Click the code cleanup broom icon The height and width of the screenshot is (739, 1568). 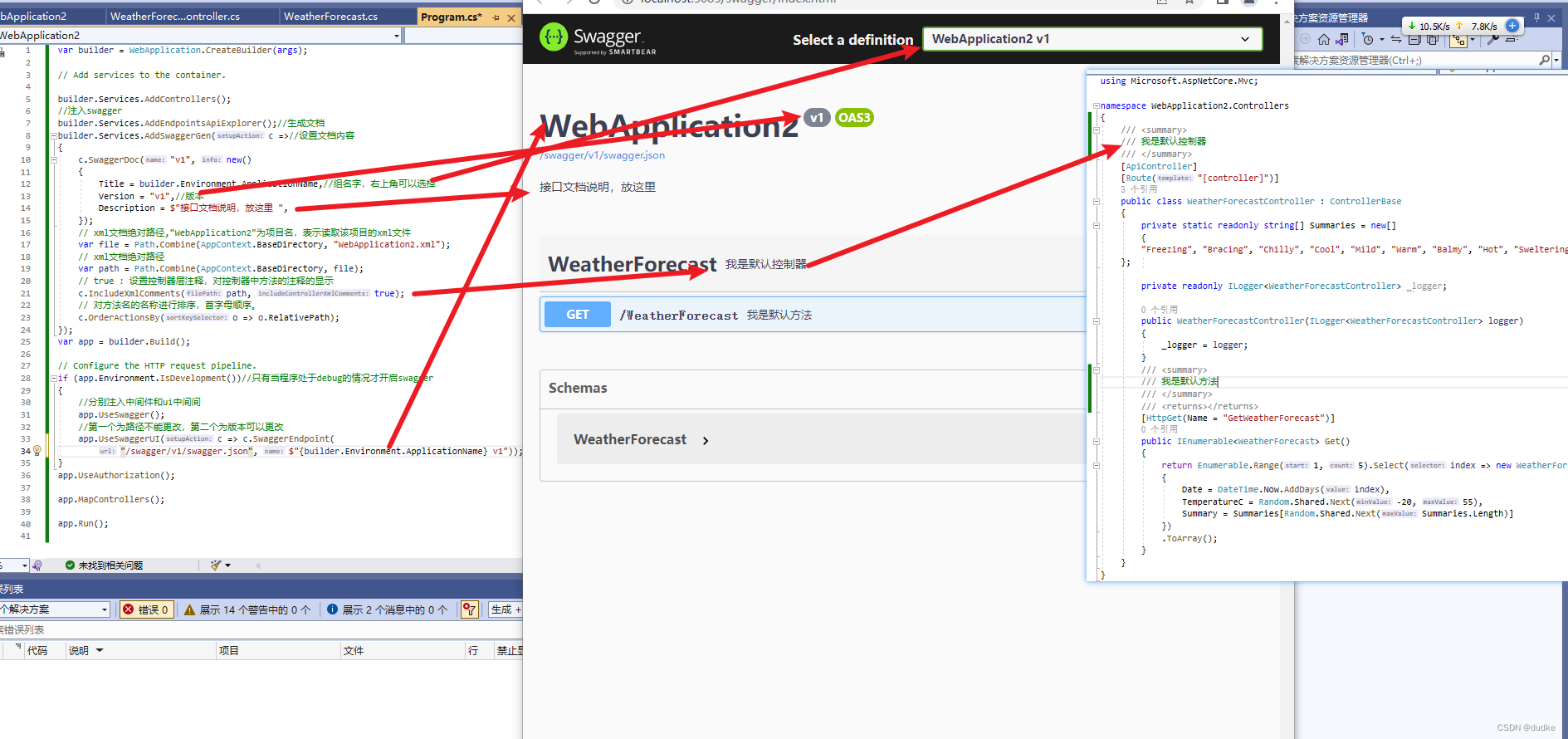pos(216,565)
